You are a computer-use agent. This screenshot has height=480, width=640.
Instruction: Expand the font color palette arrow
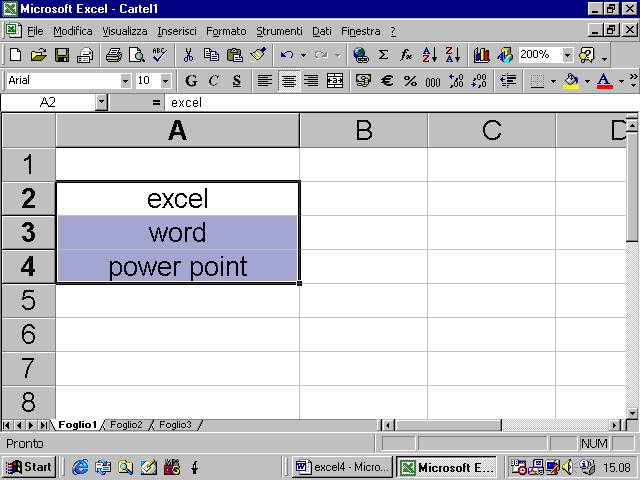[x=621, y=81]
